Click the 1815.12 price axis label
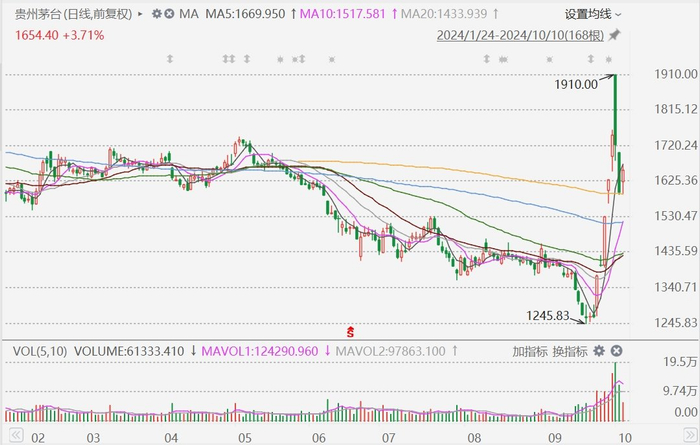The width and height of the screenshot is (700, 445). point(675,109)
